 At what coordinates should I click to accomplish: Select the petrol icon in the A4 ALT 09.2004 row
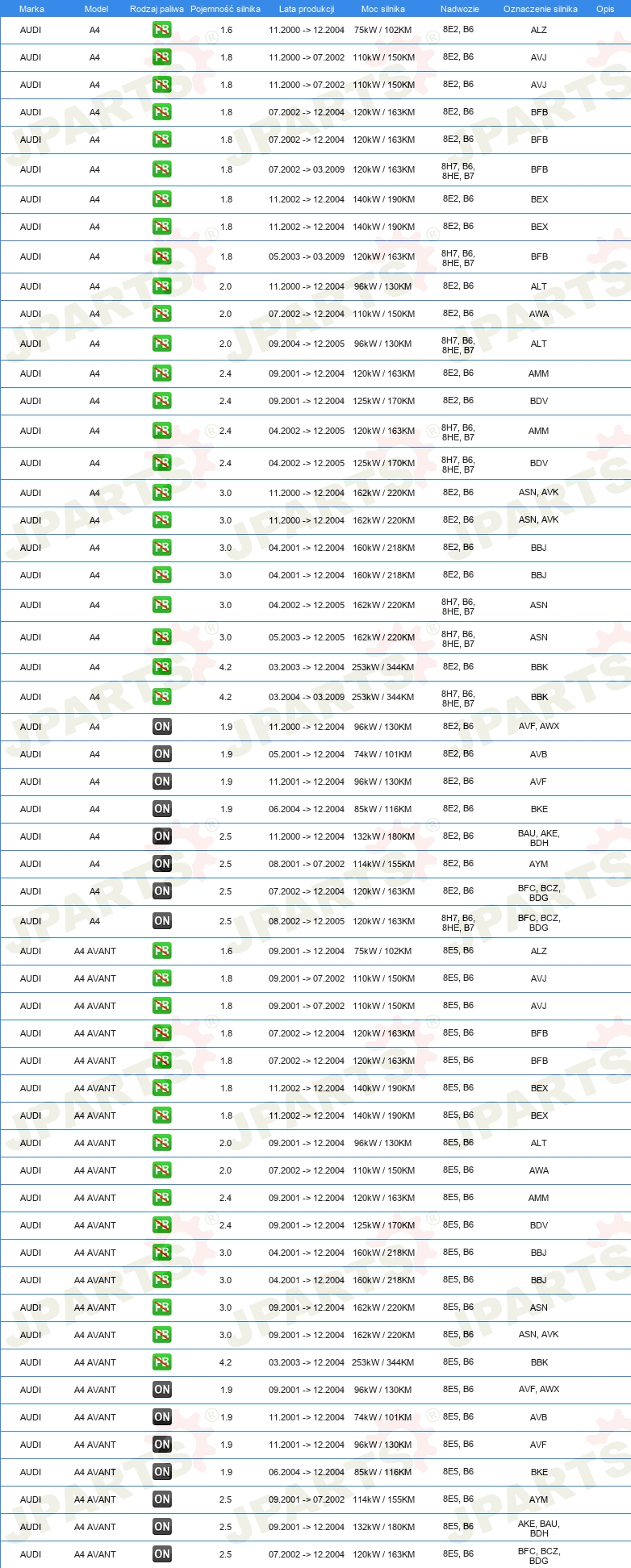[162, 344]
